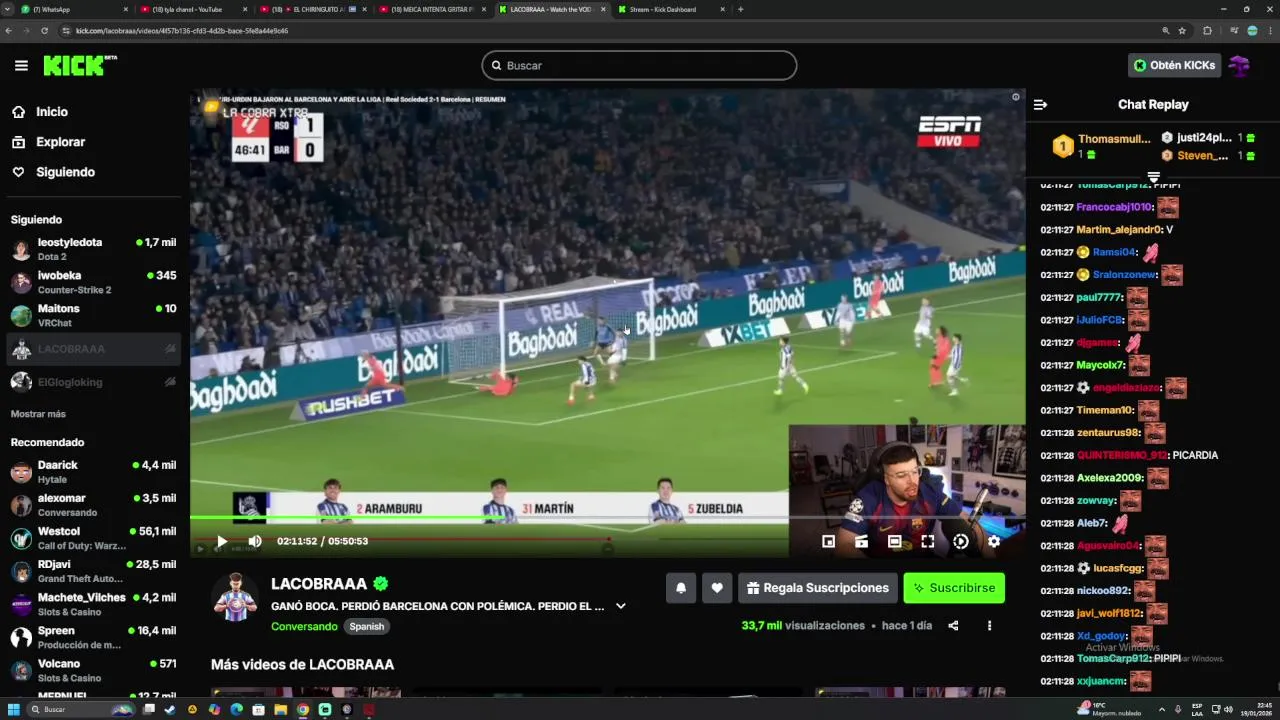Open the user avatar menu in the header
Image resolution: width=1280 pixels, height=720 pixels.
1240,65
